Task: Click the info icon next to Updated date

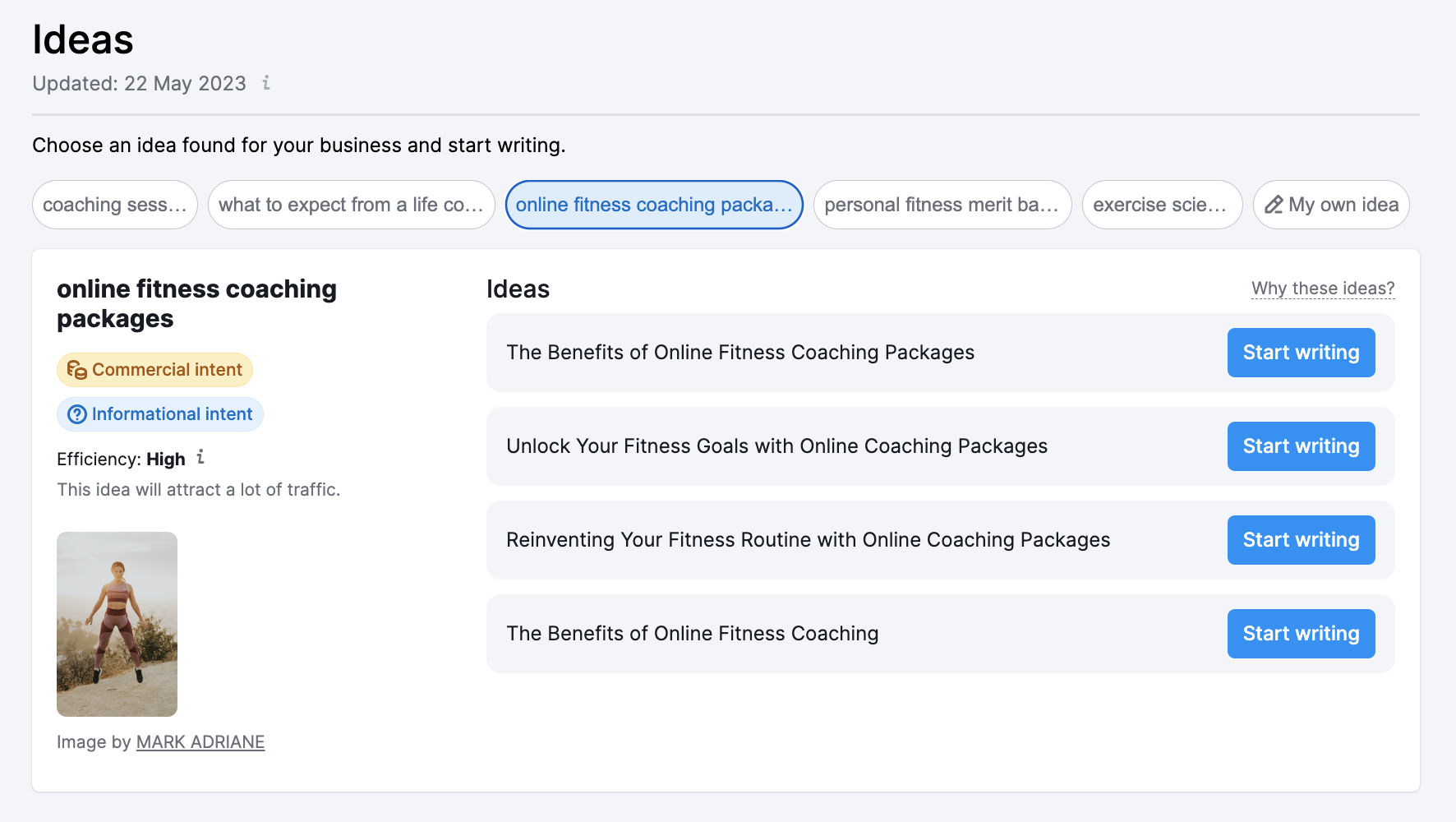Action: pos(266,83)
